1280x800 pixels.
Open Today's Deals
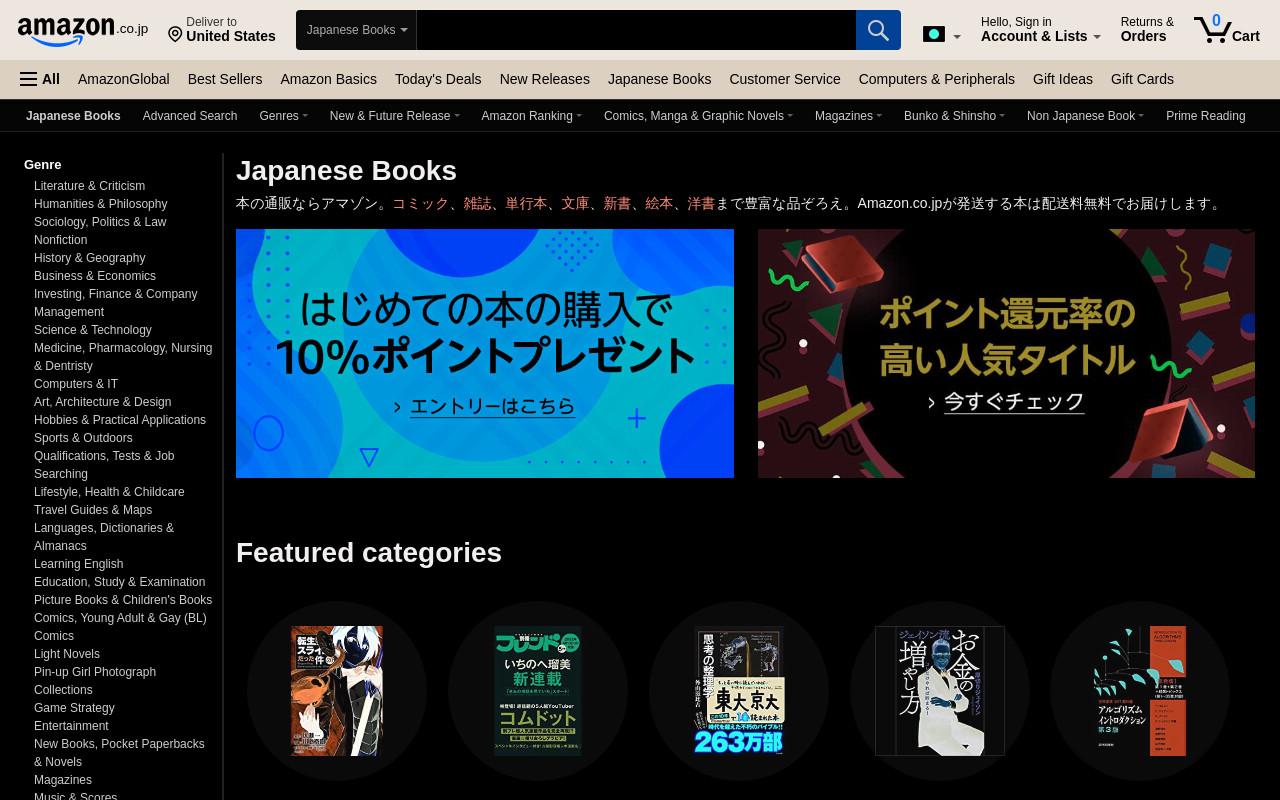(x=438, y=79)
